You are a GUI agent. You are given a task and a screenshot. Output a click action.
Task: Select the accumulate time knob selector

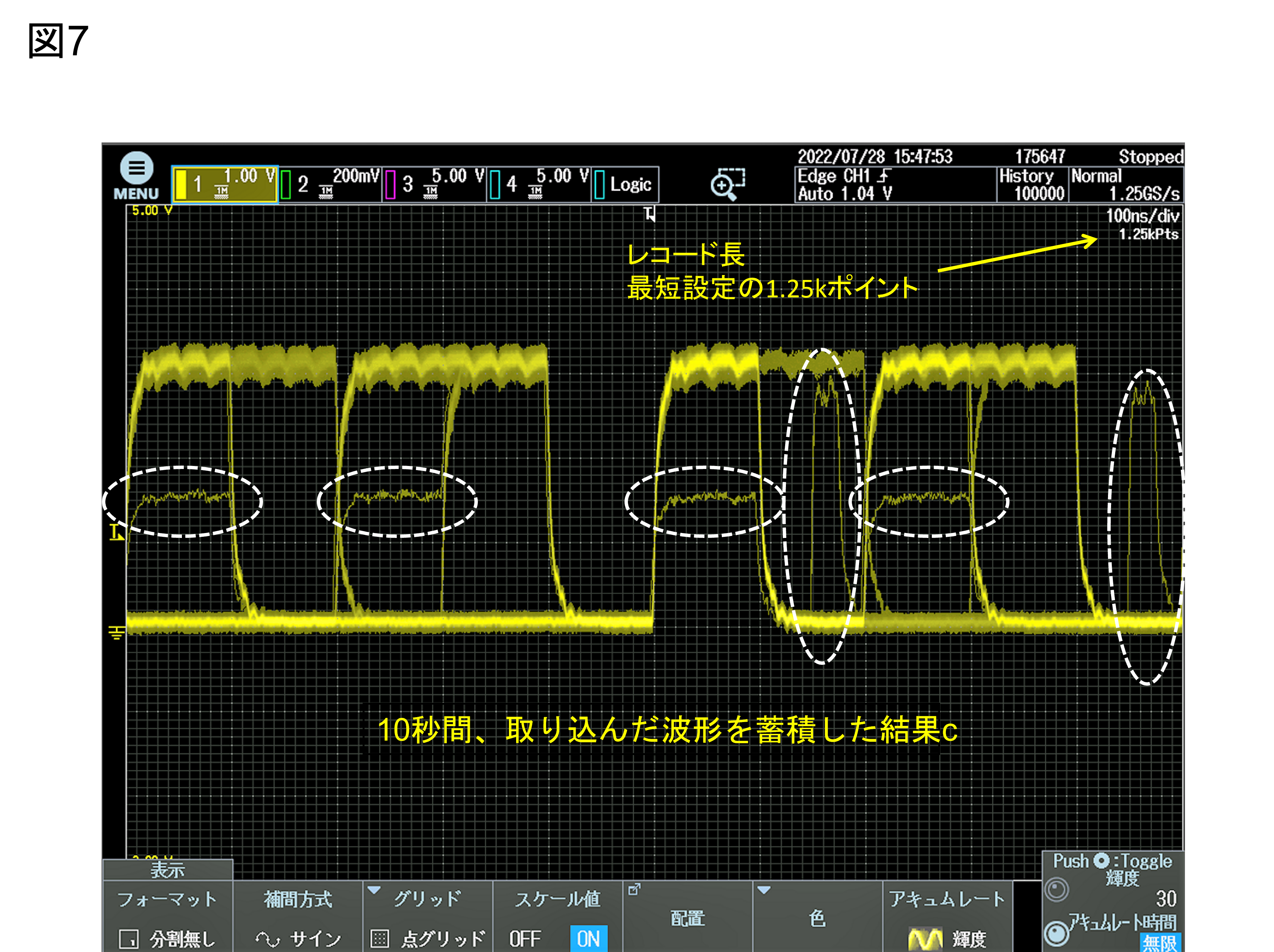[1056, 933]
